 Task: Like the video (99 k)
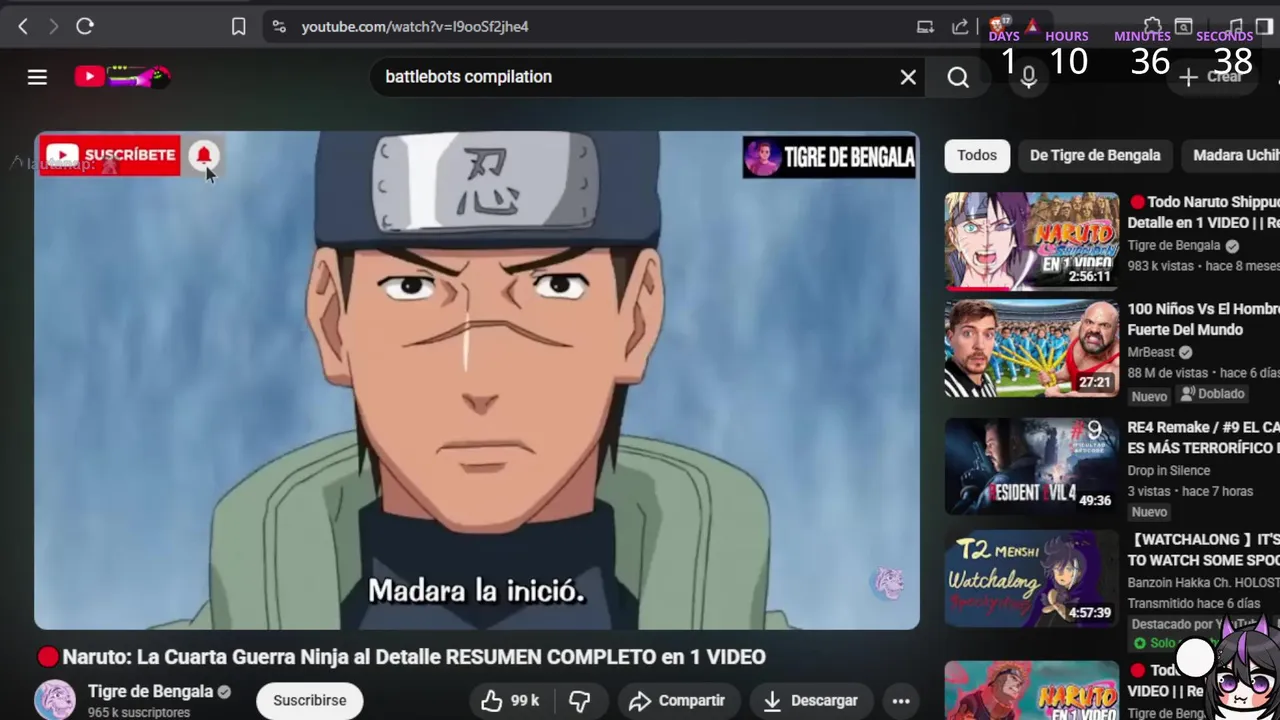click(x=510, y=700)
